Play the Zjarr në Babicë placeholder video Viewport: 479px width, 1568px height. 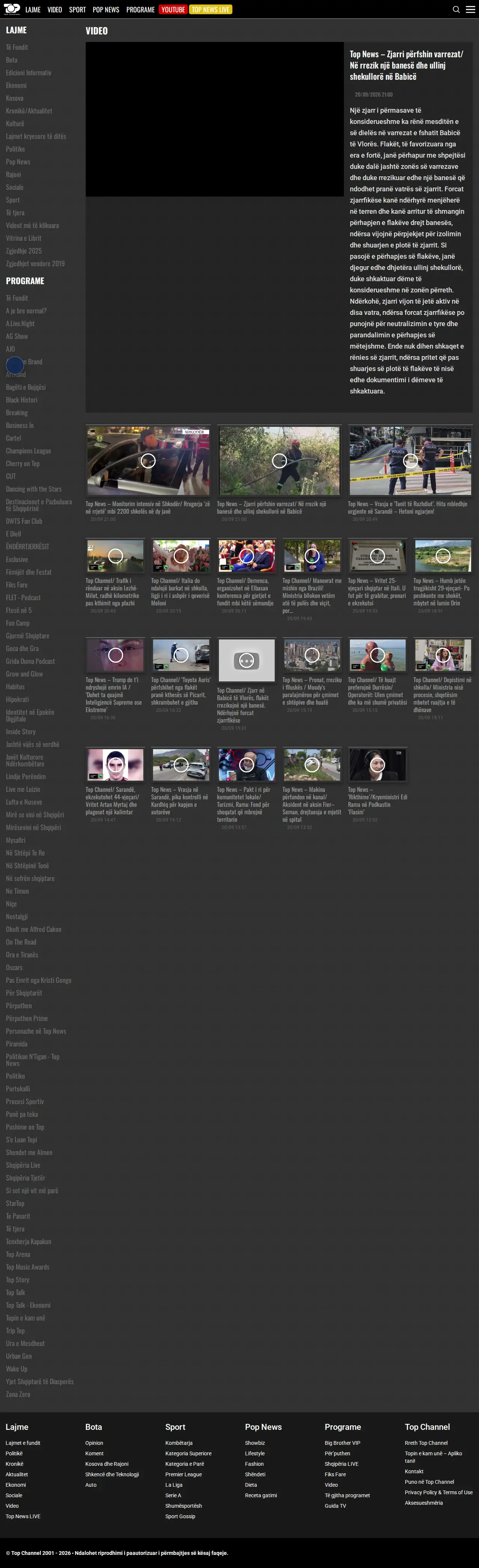(x=247, y=660)
